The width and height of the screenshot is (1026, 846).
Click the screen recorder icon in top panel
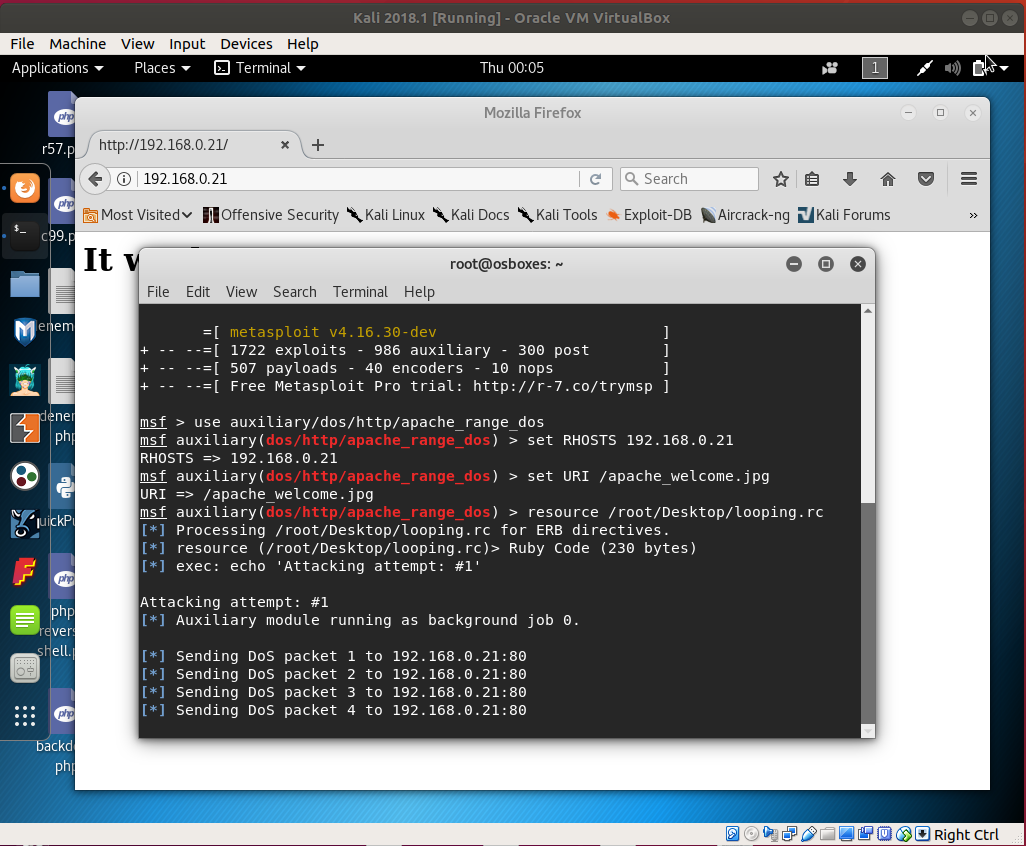[x=830, y=68]
